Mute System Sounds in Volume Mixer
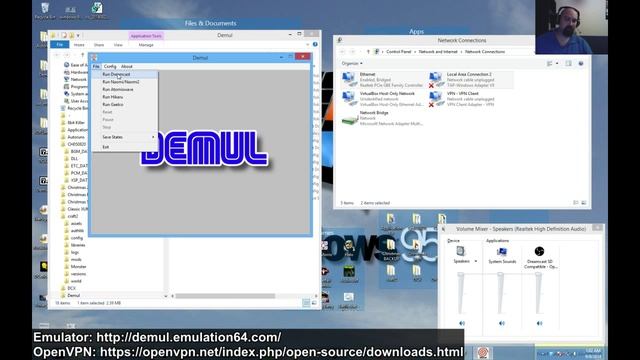 point(502,323)
